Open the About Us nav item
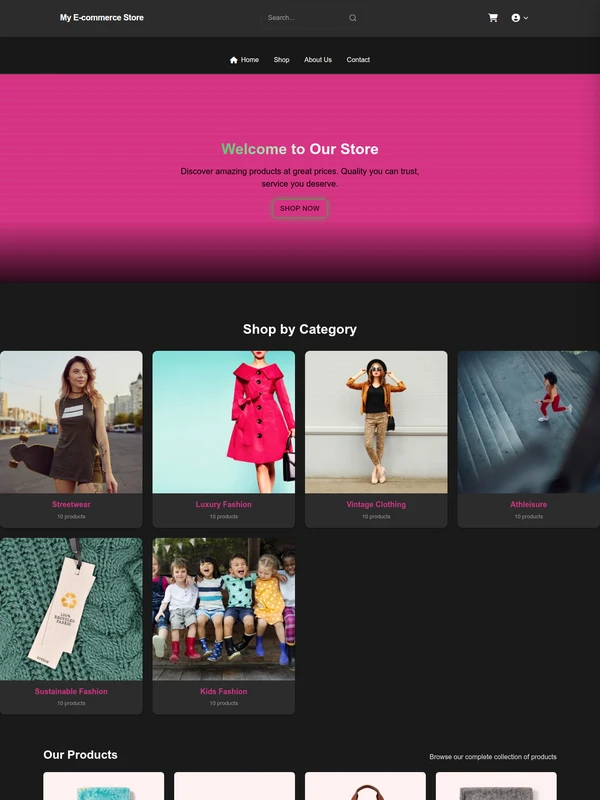600x800 pixels. [318, 60]
